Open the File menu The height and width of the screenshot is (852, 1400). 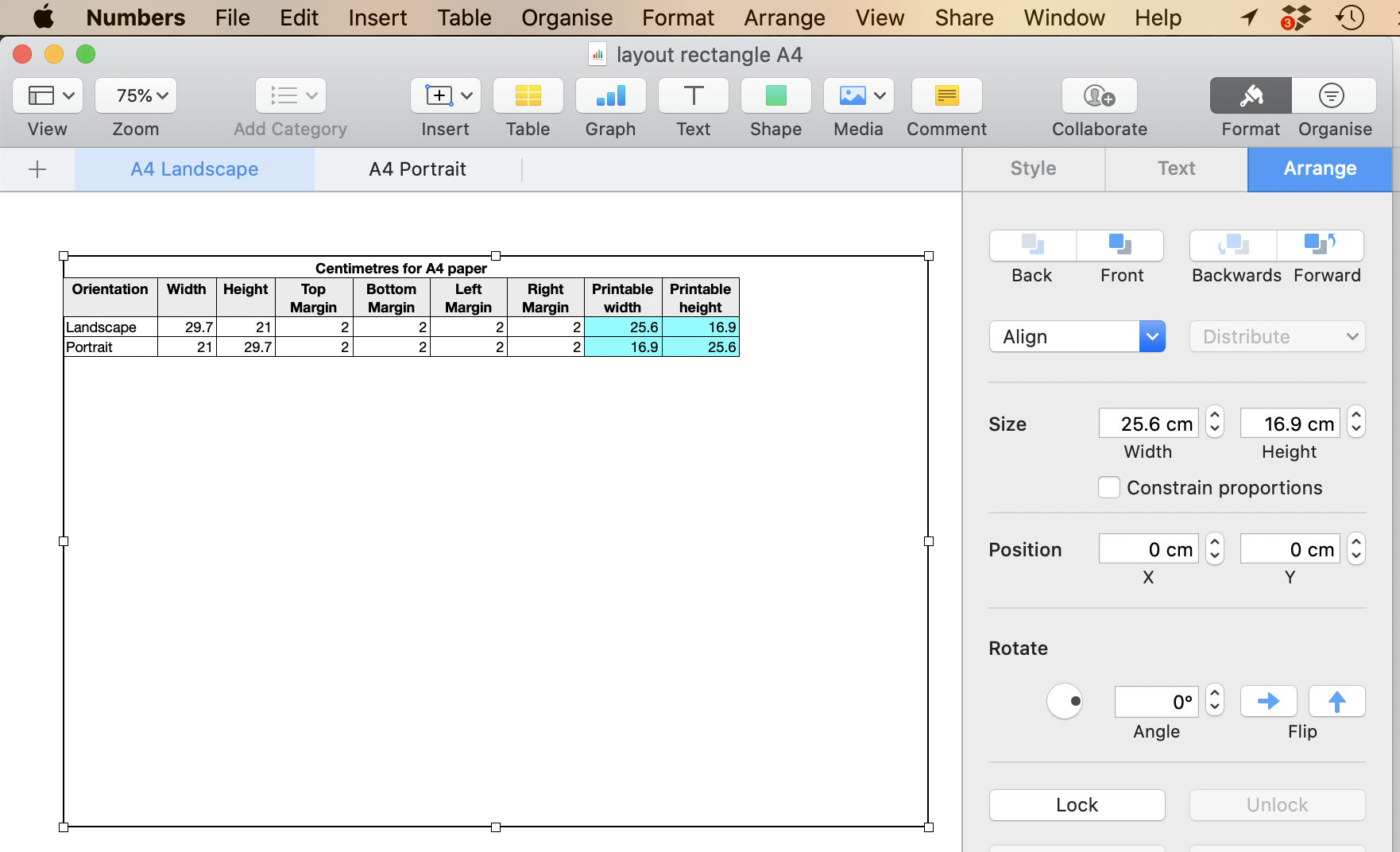click(x=232, y=17)
